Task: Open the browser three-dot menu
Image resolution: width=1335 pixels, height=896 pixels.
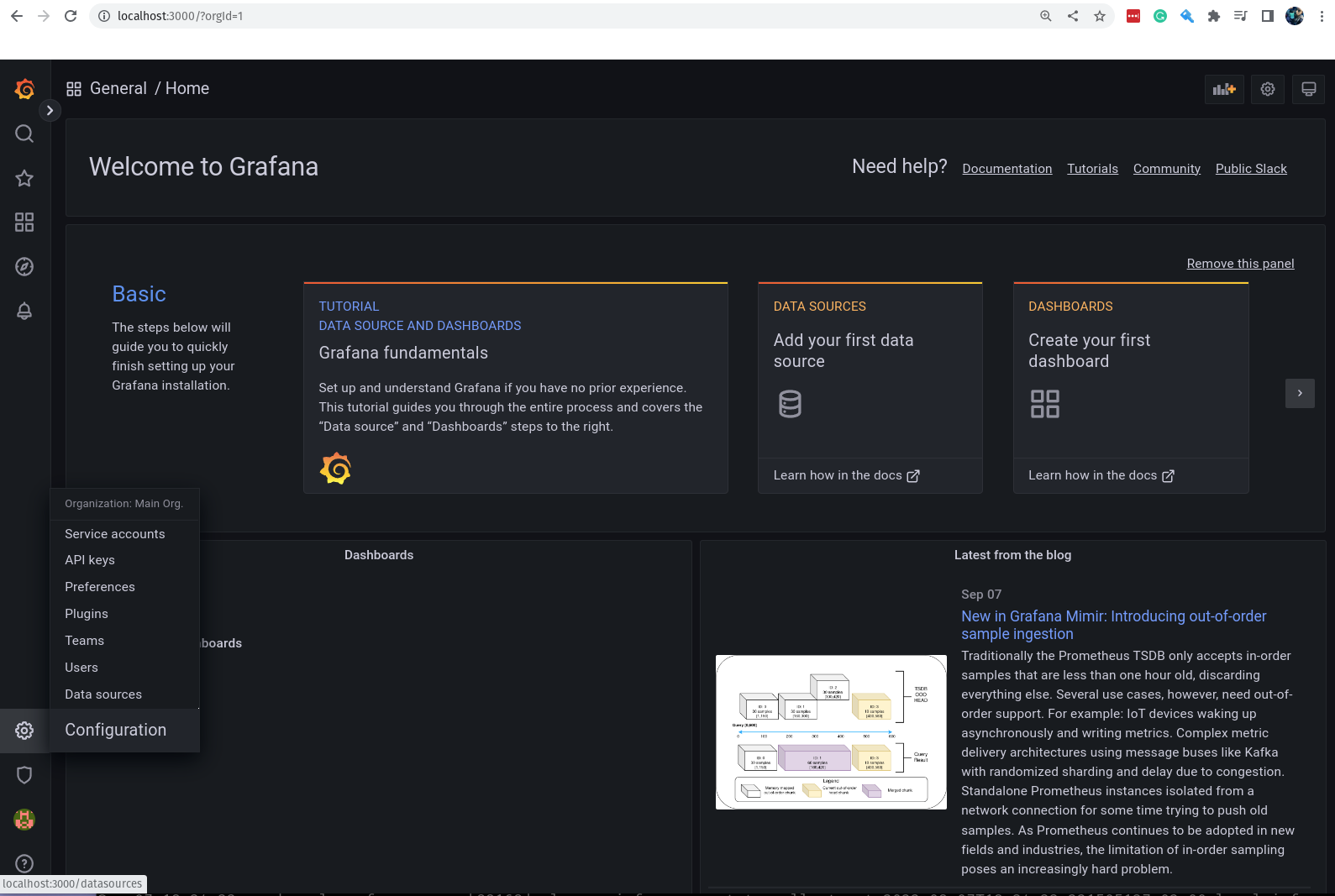Action: 1322,16
